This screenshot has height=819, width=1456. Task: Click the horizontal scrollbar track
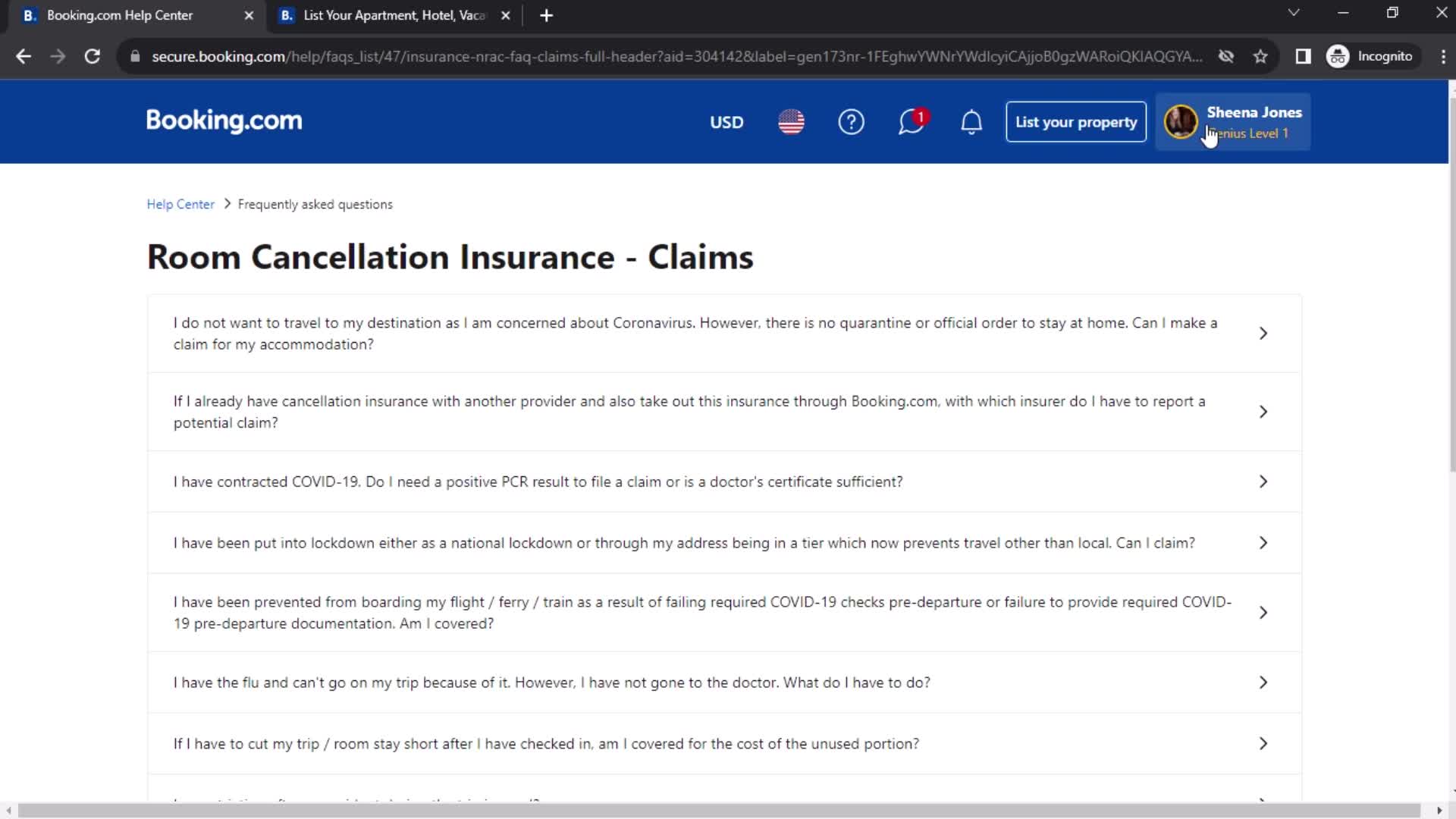719,811
